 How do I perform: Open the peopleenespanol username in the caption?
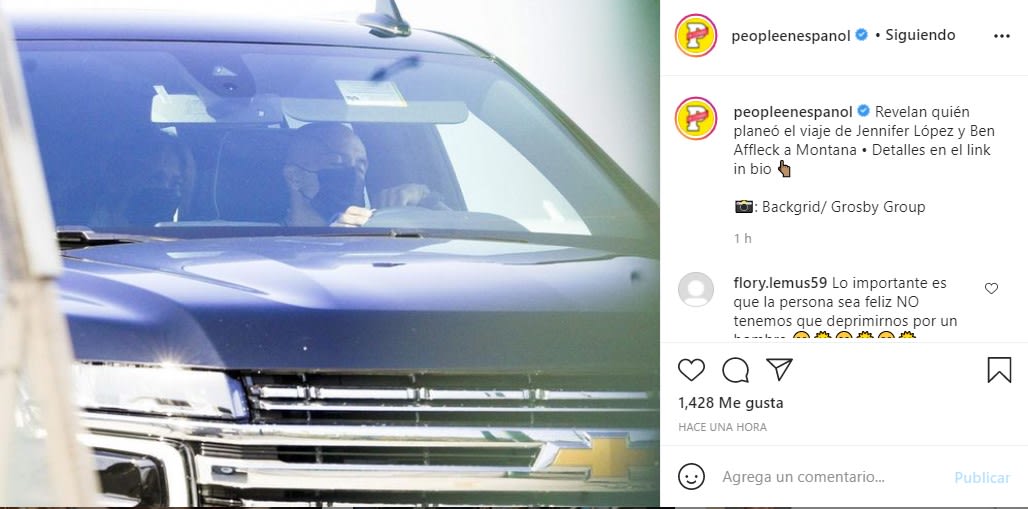[x=793, y=112]
